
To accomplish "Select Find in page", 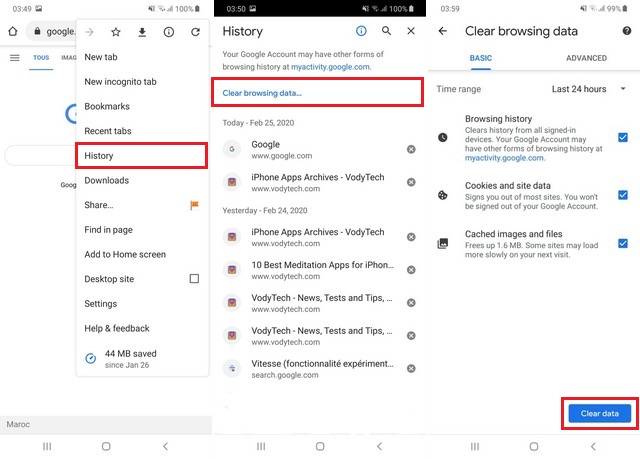I will [x=142, y=230].
